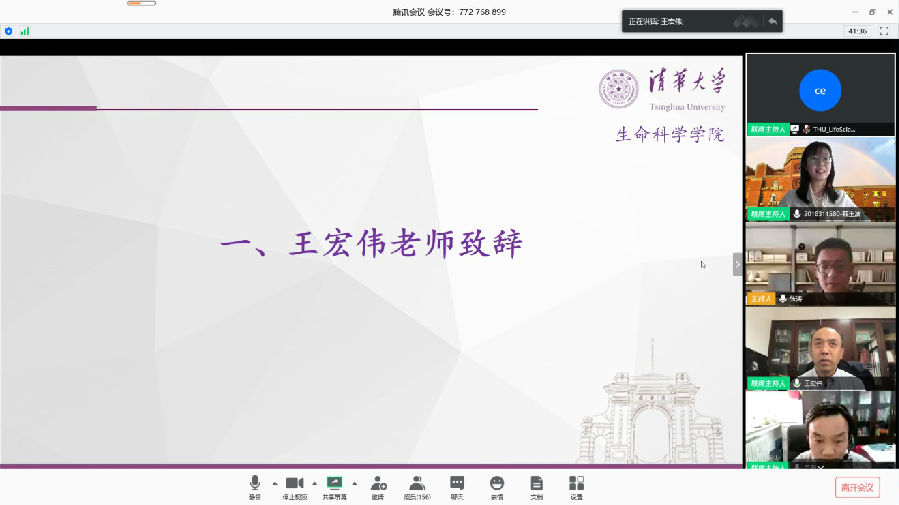Open the members list (196)
This screenshot has width=899, height=505.
416,486
